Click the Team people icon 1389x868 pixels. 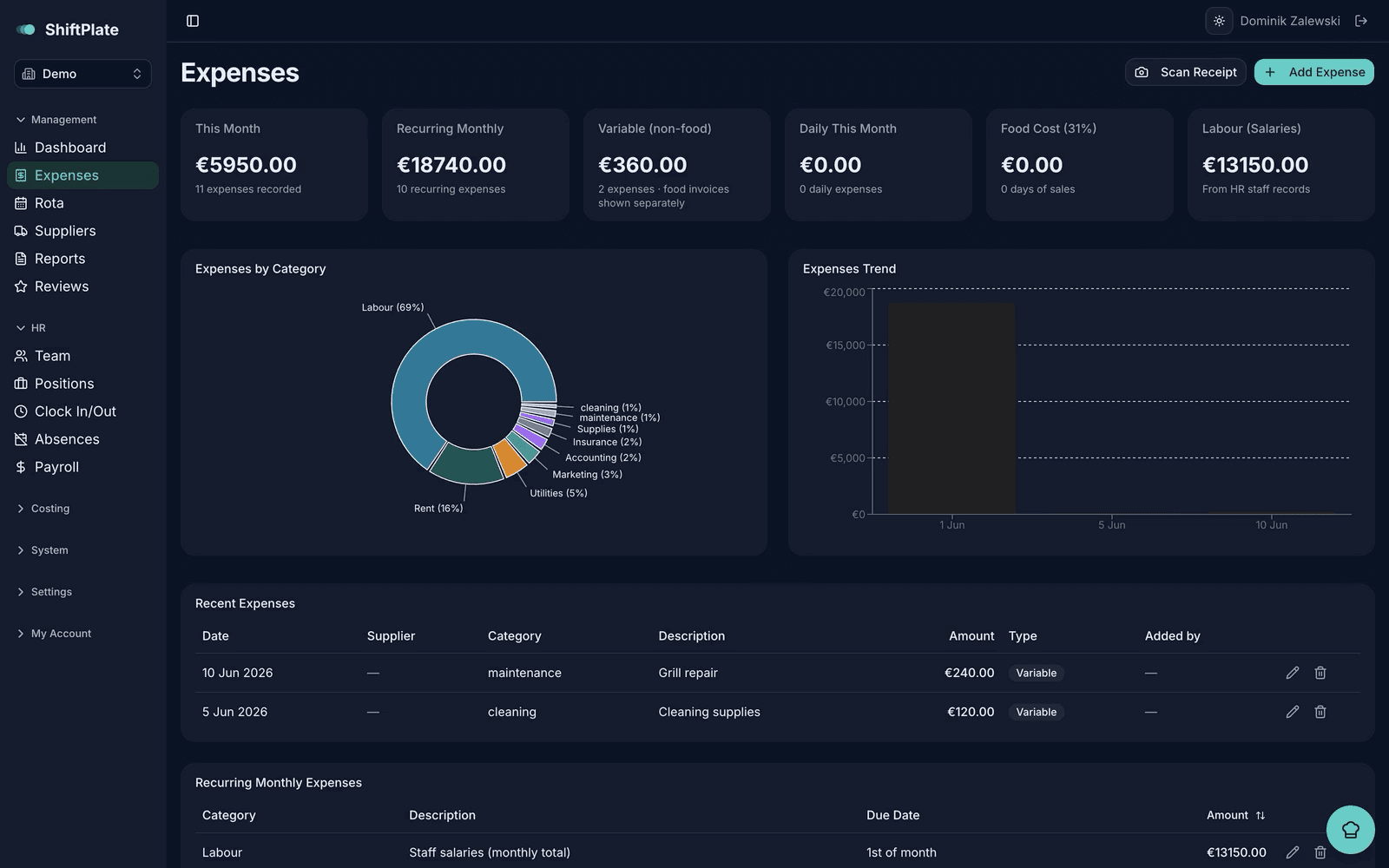click(21, 356)
